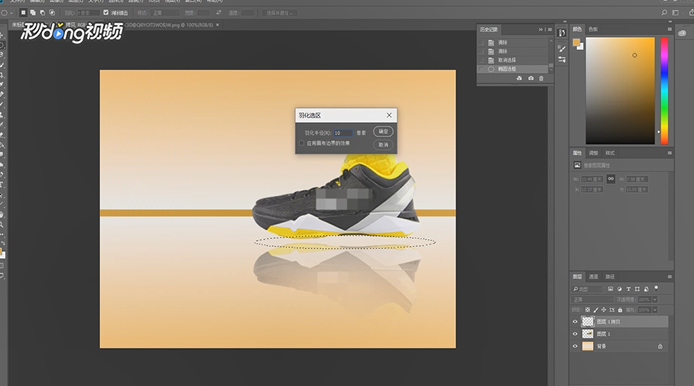Open the layer fill slider dropdown

(655, 310)
